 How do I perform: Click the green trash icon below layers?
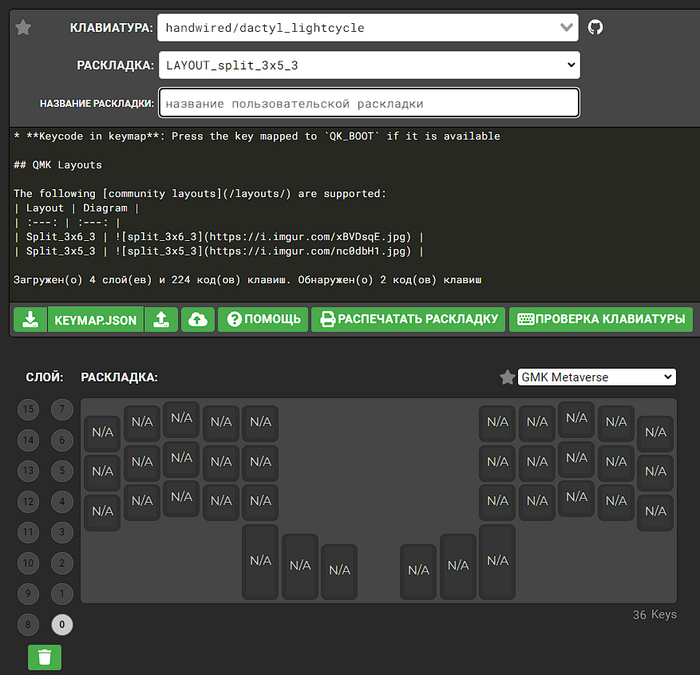pyautogui.click(x=44, y=657)
